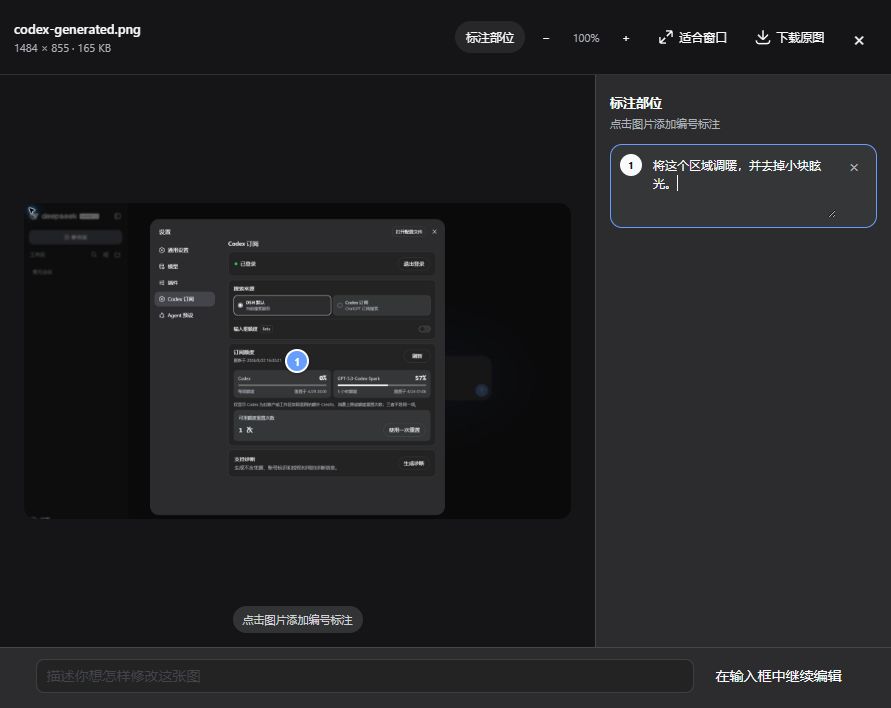Select 在输入框中继续编辑 button
The height and width of the screenshot is (708, 891).
coord(778,676)
